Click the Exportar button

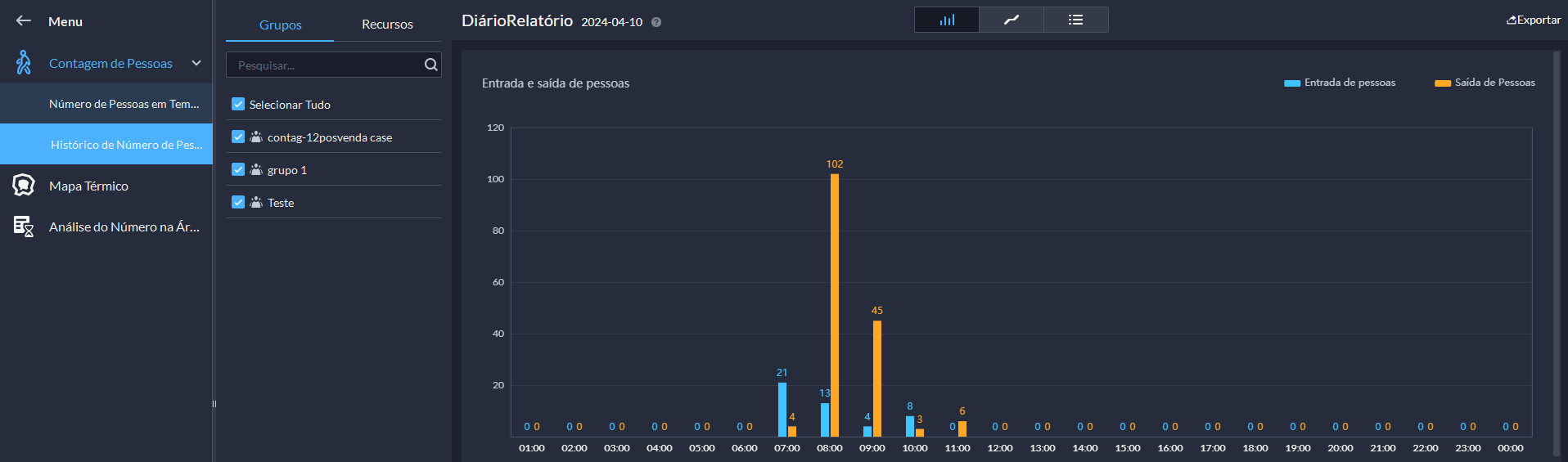click(x=1534, y=20)
